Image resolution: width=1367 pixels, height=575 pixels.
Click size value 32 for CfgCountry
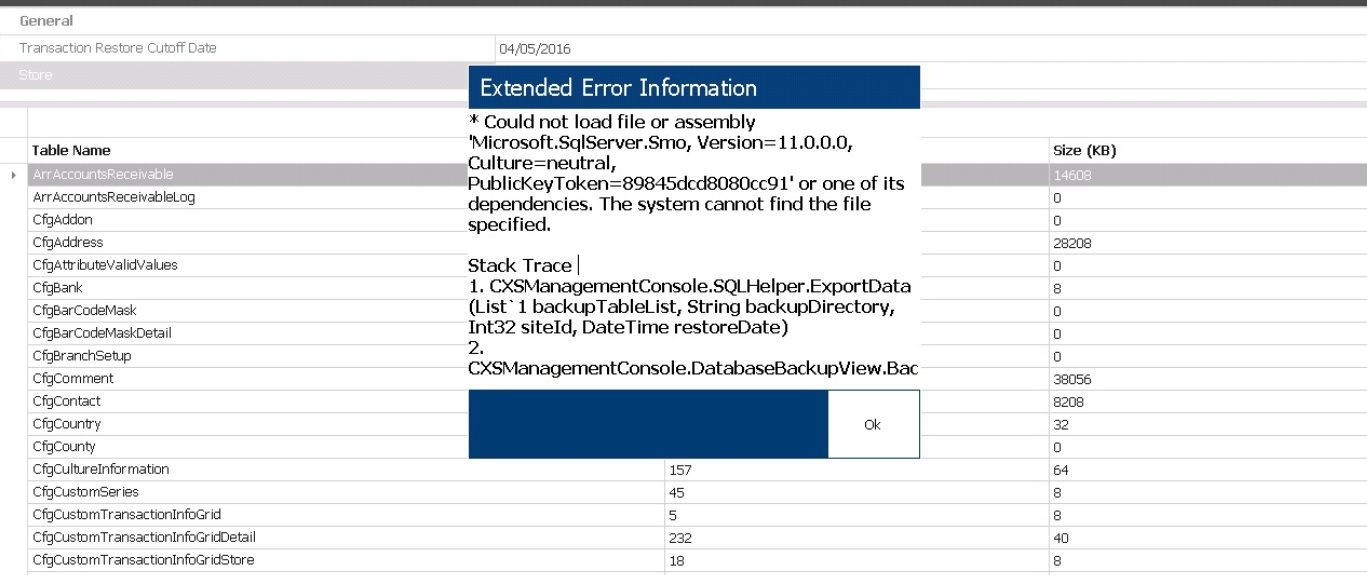pos(1061,424)
